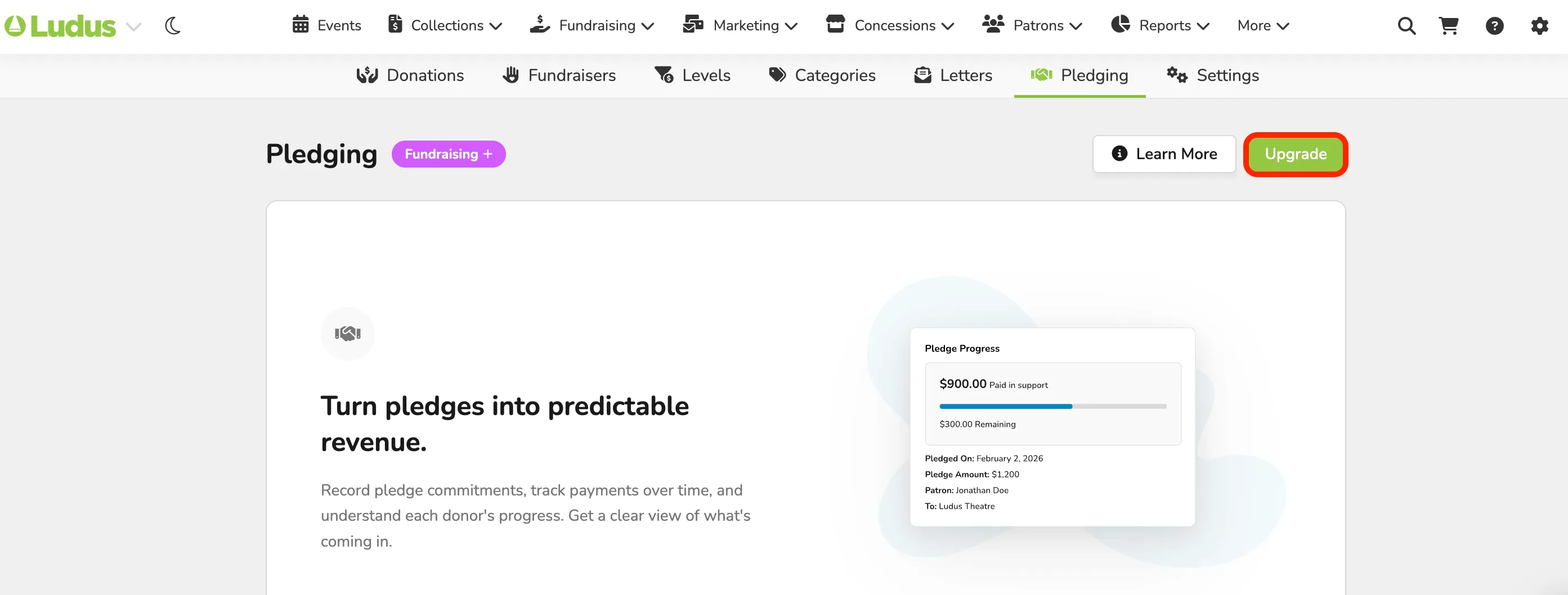Viewport: 1568px width, 595px height.
Task: Open the shopping cart icon
Action: point(1449,26)
